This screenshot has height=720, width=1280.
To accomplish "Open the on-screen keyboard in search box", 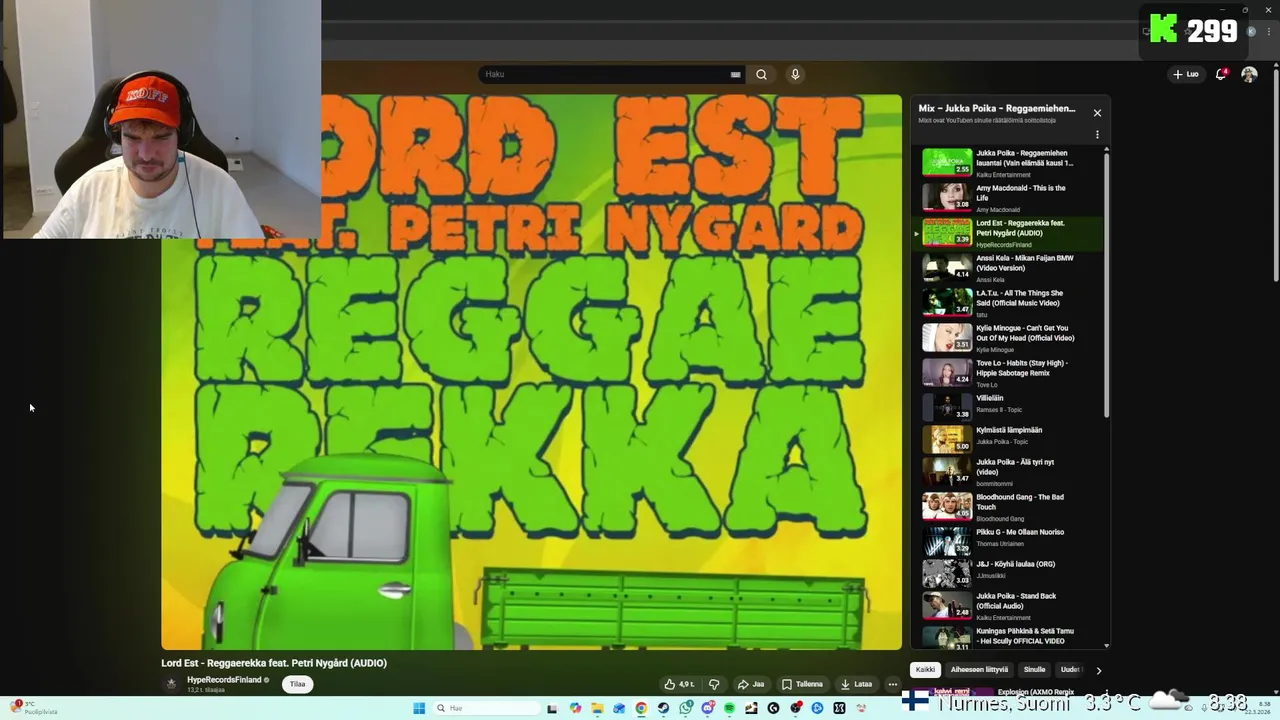I will click(x=735, y=74).
